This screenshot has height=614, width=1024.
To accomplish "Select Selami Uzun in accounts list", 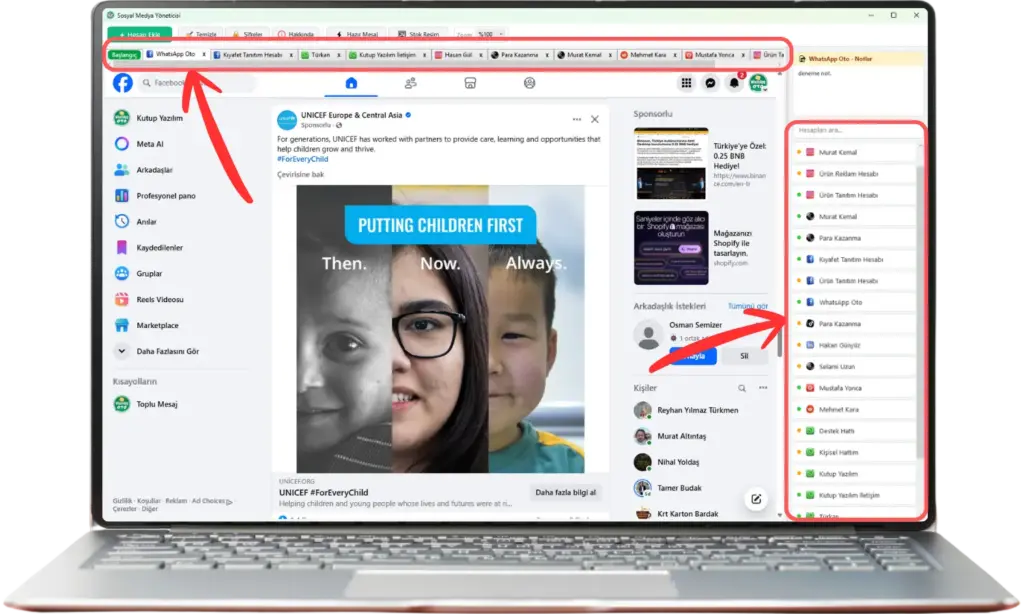I will (854, 366).
